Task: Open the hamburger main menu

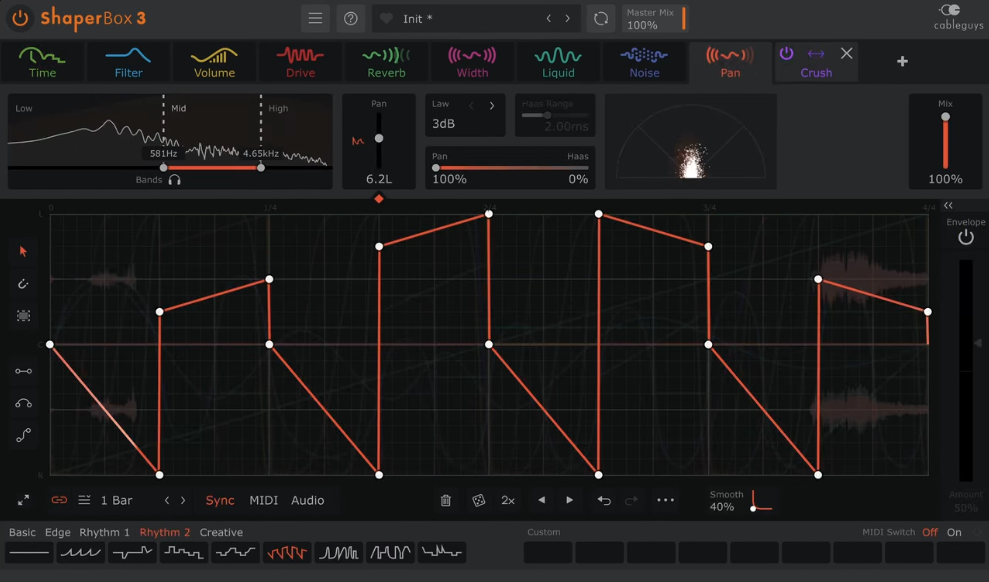Action: (315, 18)
